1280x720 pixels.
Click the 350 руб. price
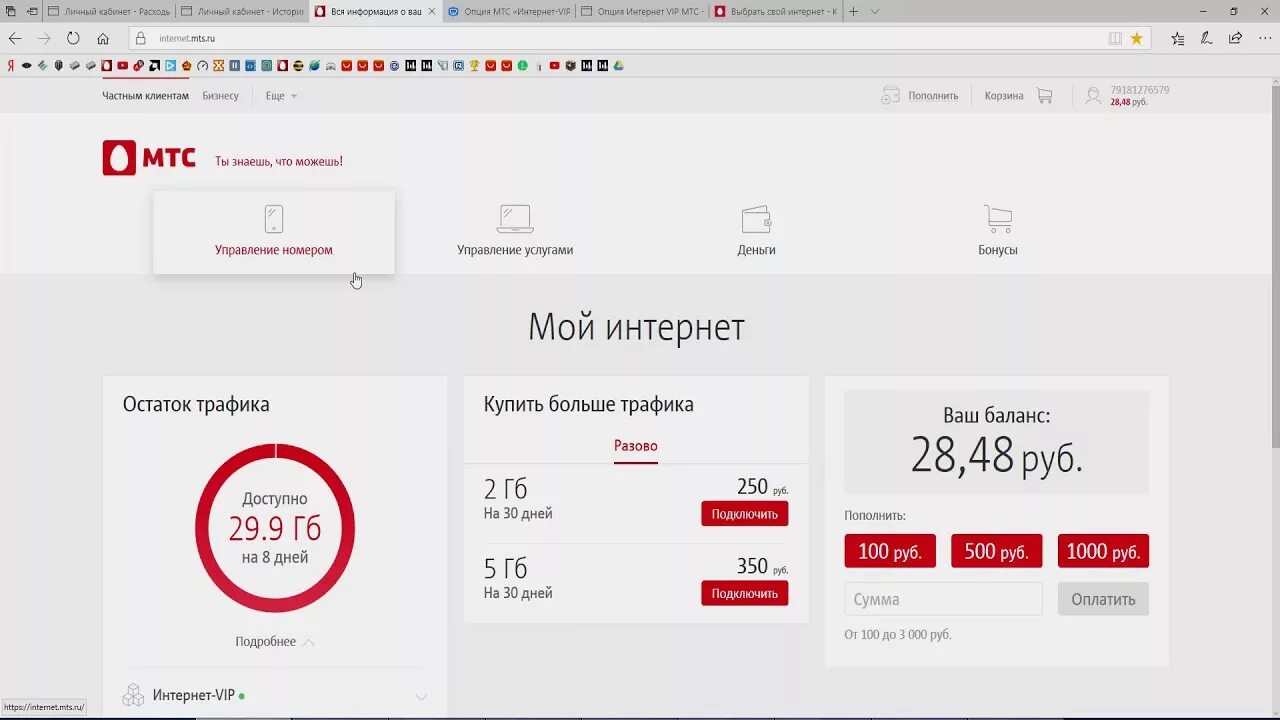[x=763, y=567]
